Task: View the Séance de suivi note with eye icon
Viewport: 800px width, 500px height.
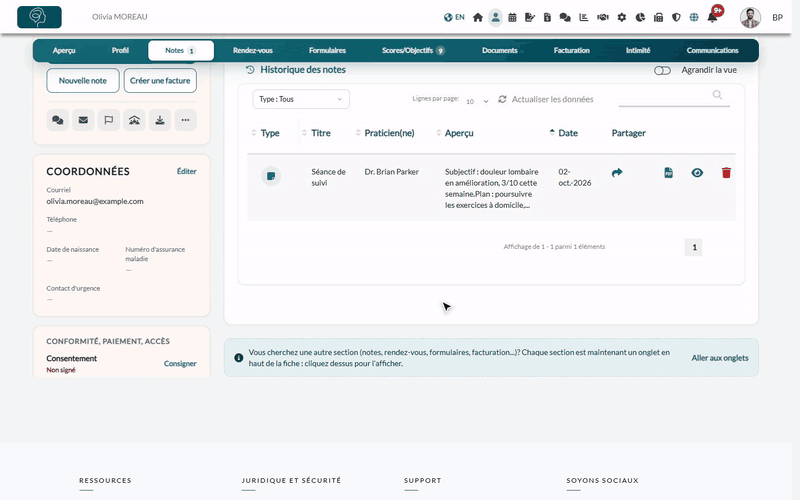Action: point(697,173)
